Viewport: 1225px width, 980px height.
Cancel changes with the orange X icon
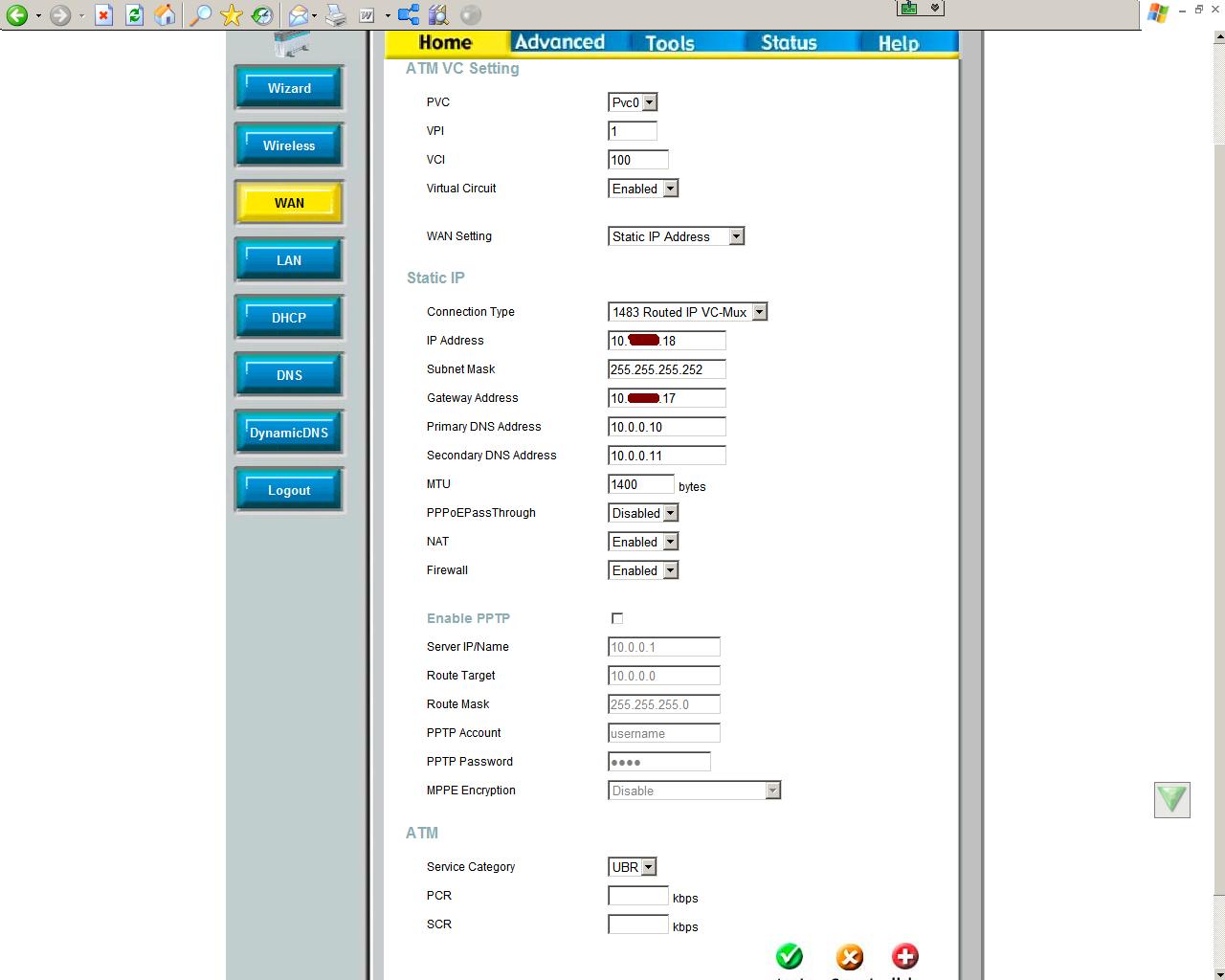850,956
